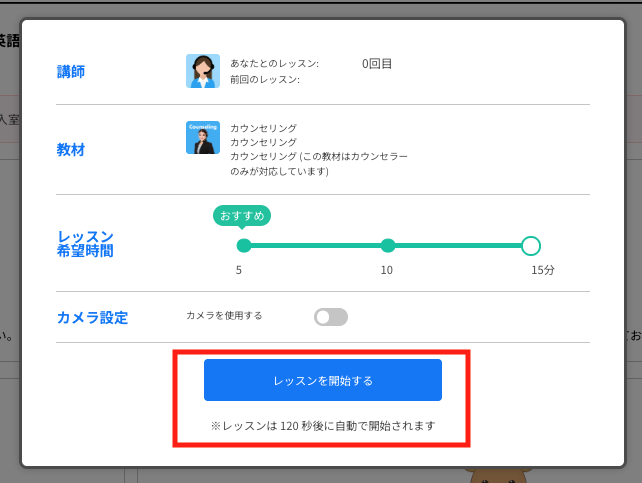Viewport: 642px width, 483px height.
Task: Click the green おすすめ badge
Action: [242, 215]
